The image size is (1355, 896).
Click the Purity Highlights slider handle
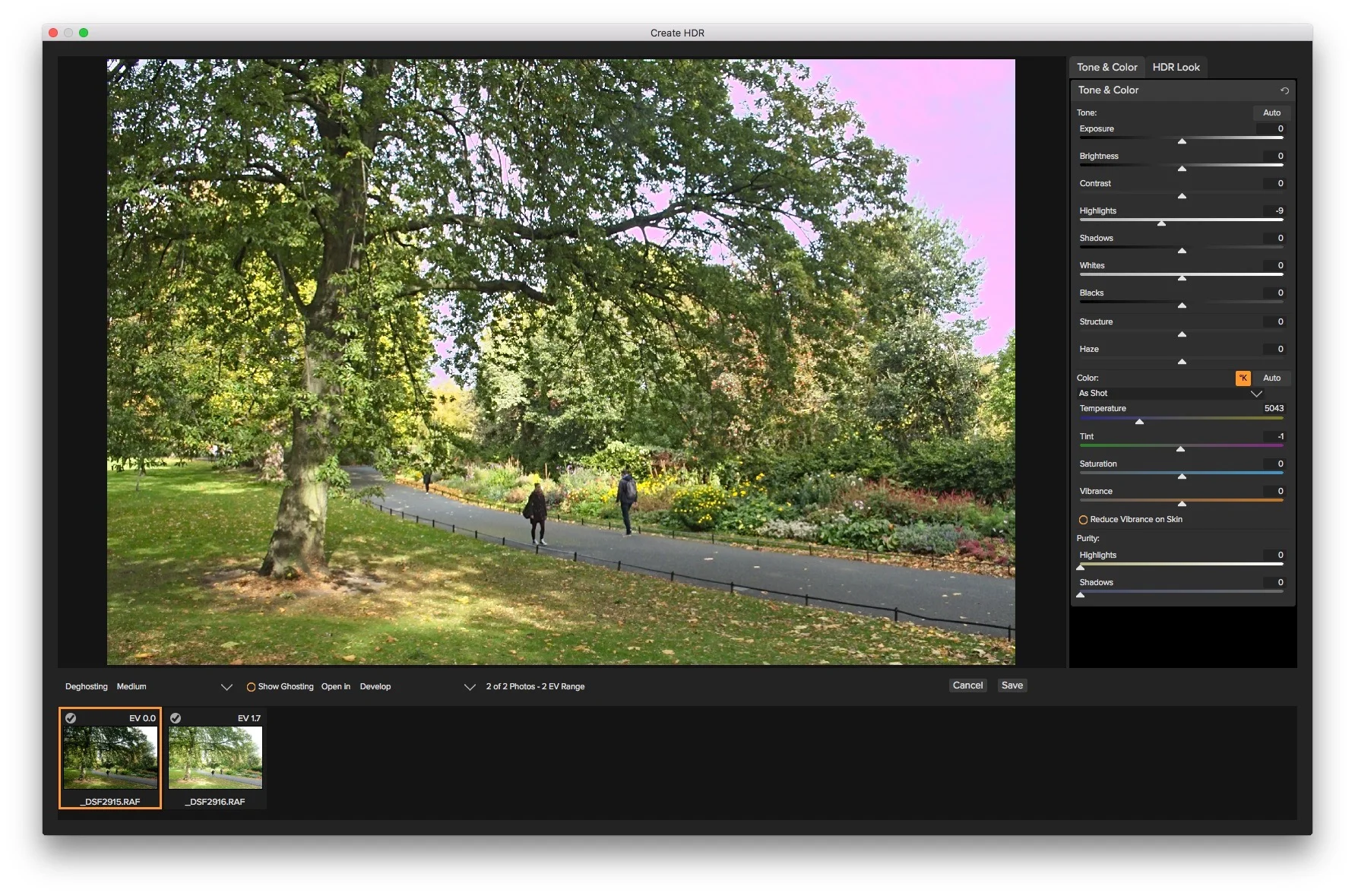(x=1081, y=567)
